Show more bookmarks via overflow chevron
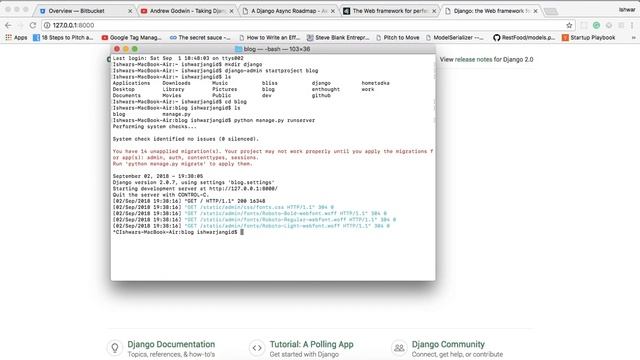This screenshot has height=360, width=640. click(633, 38)
